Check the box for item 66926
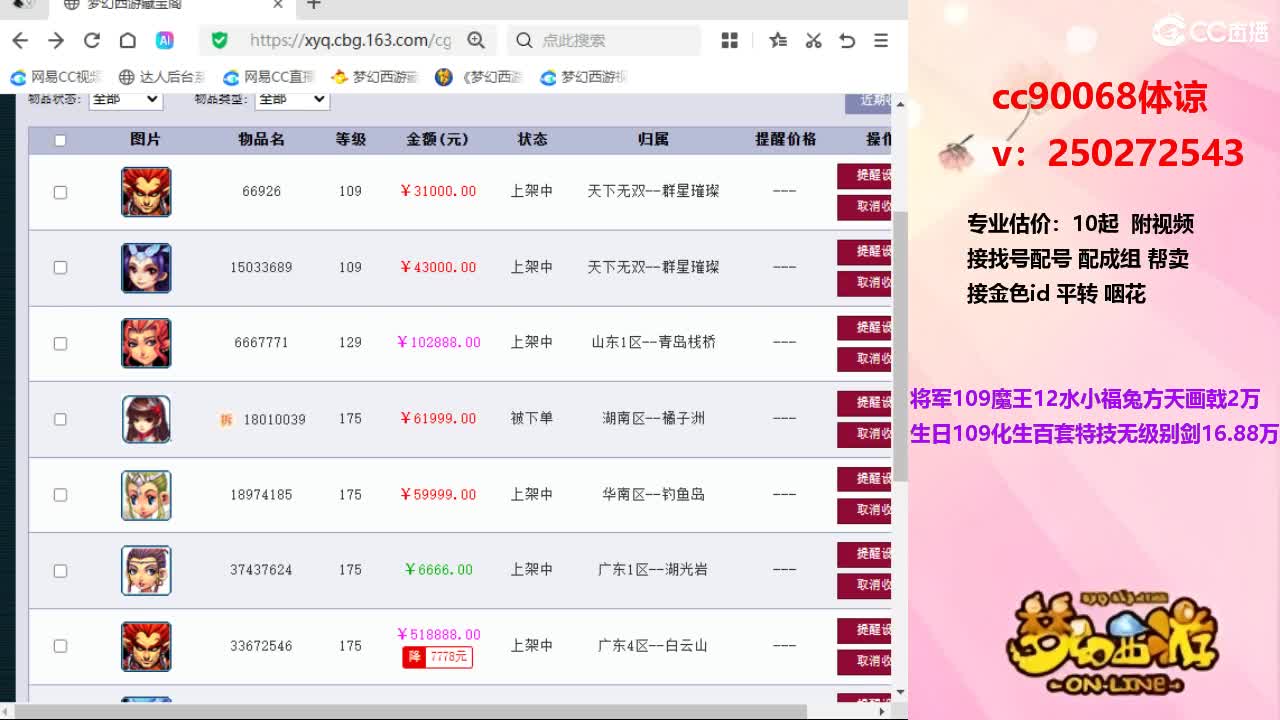Screen dimensions: 1280x720 [x=60, y=192]
